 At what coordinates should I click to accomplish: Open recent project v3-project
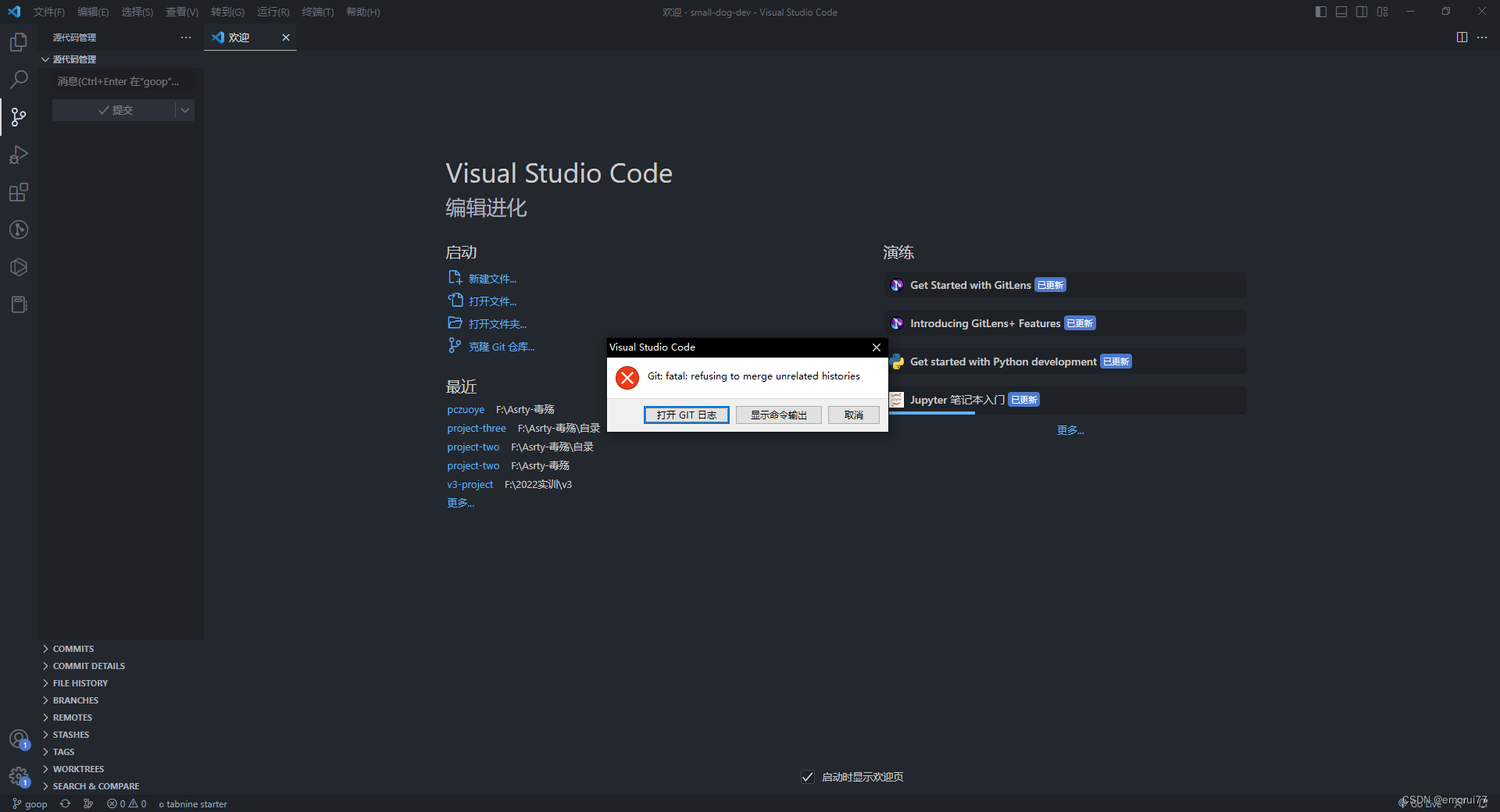[x=470, y=484]
